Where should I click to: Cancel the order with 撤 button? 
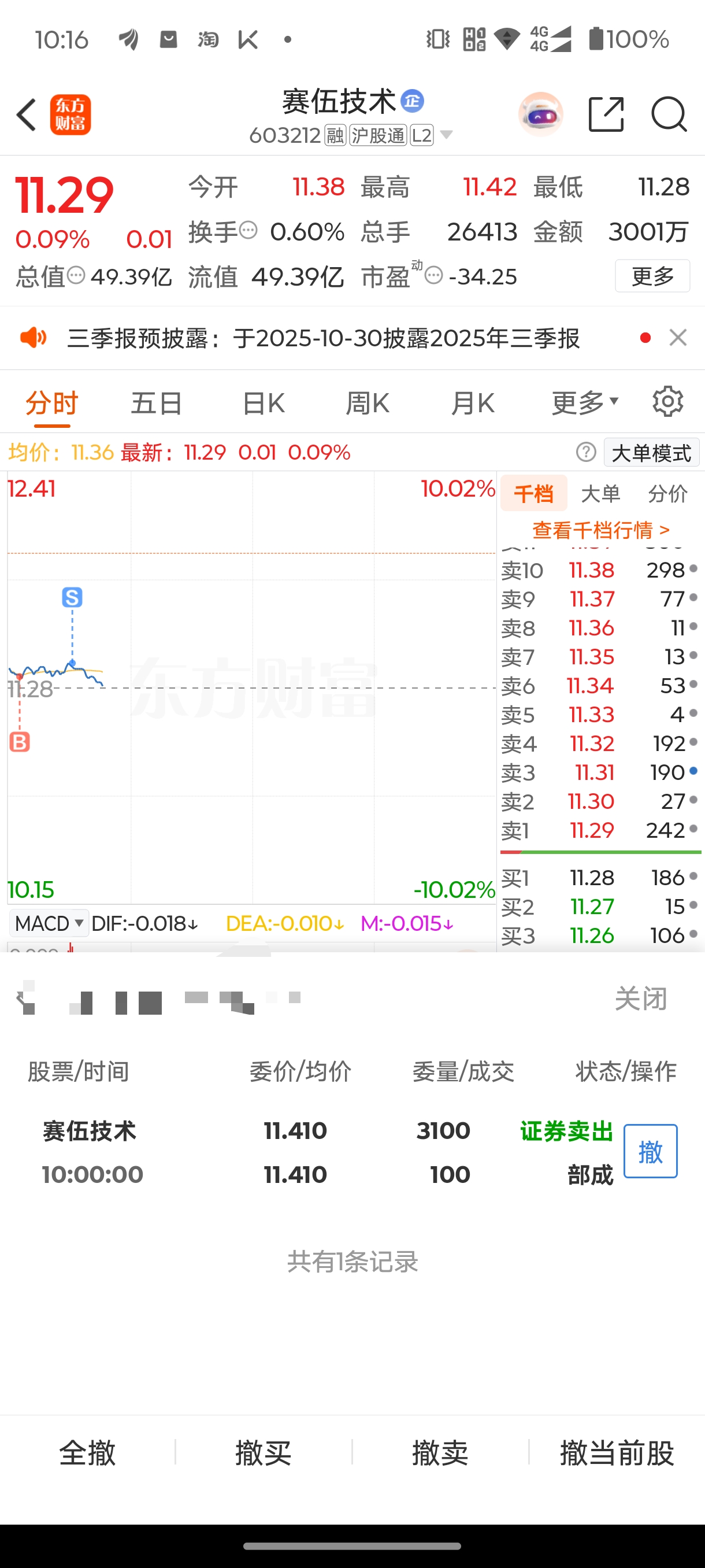[650, 1151]
